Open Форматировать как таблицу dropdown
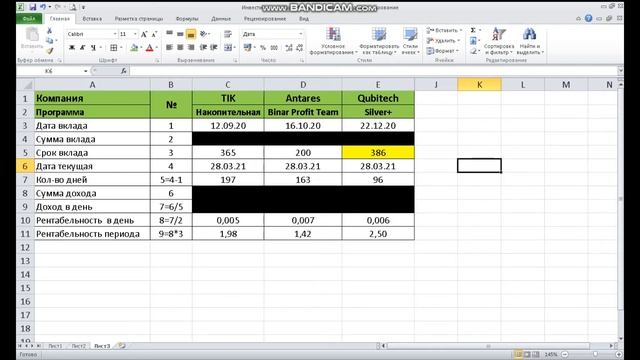 tap(378, 41)
